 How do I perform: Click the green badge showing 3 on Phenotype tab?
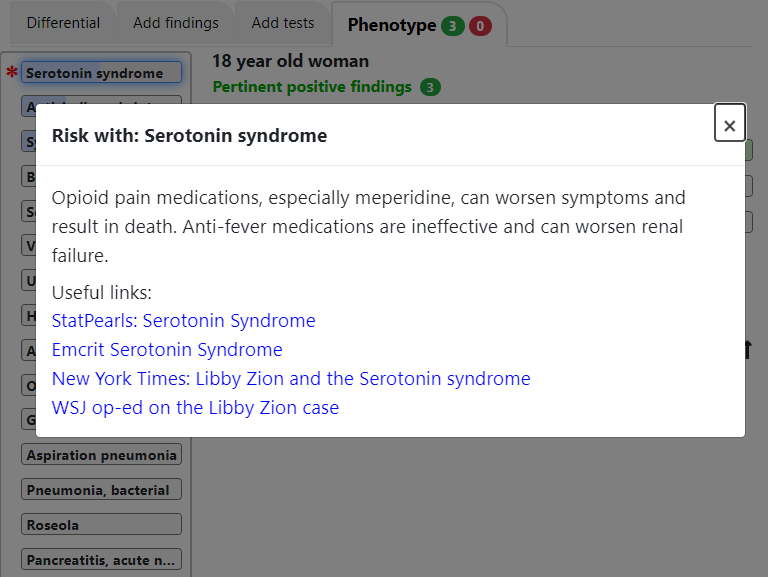453,26
